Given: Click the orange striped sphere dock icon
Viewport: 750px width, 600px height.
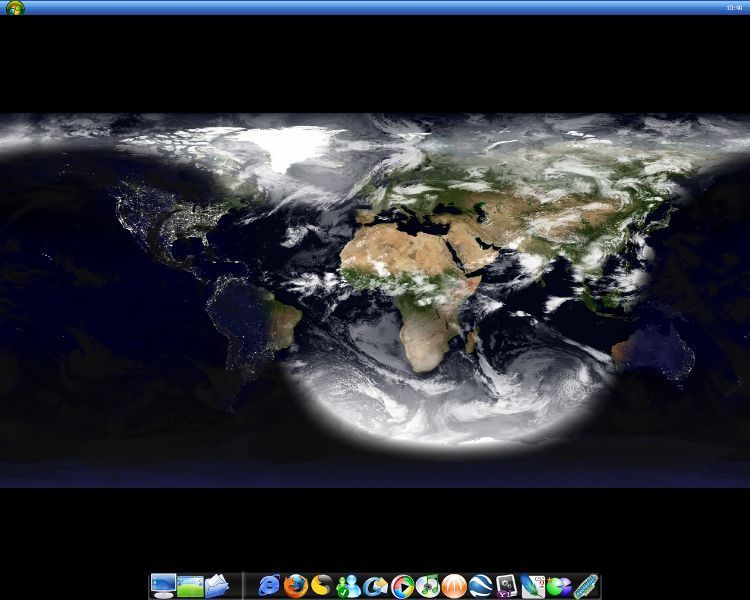Looking at the screenshot, I should [454, 586].
